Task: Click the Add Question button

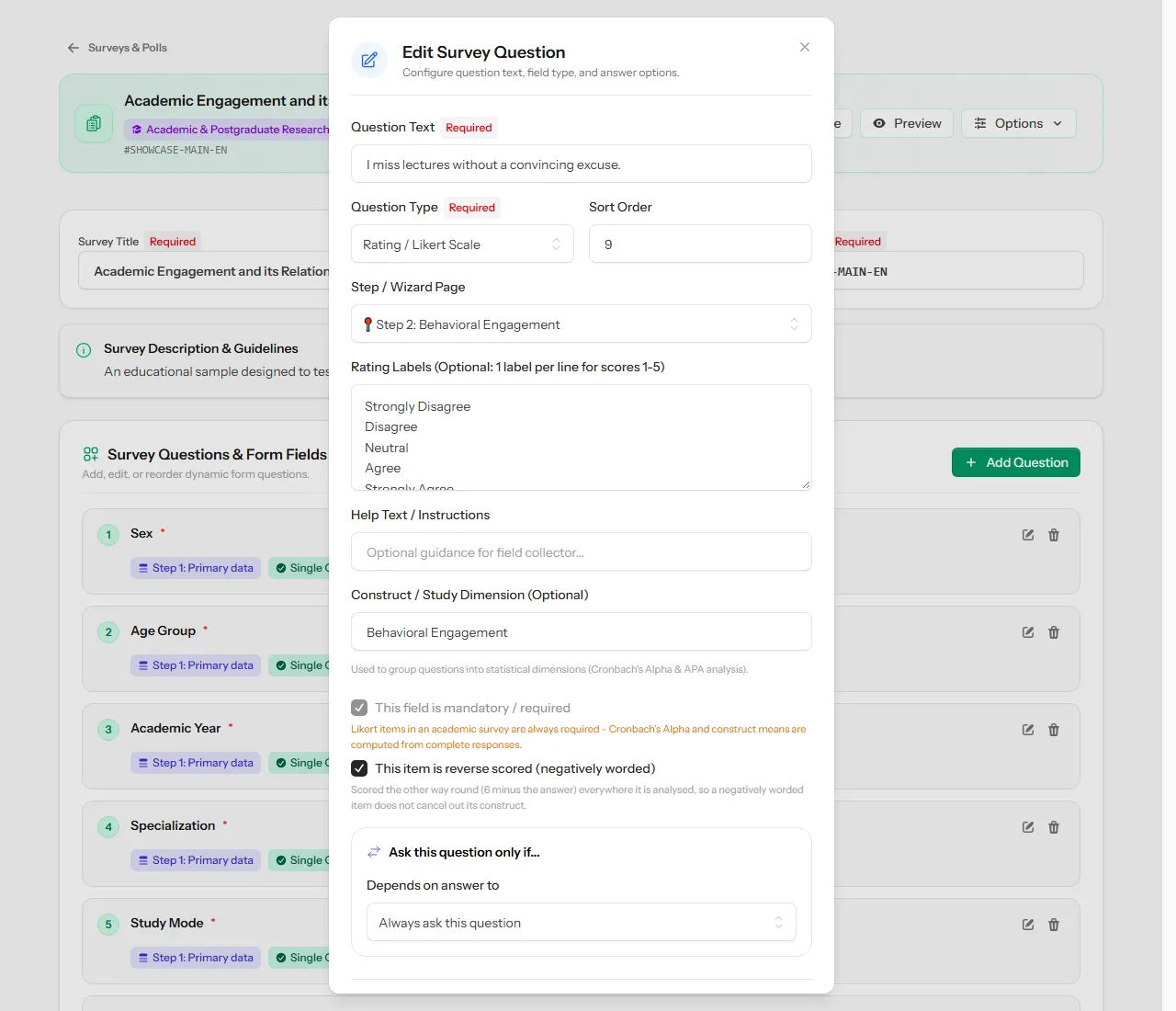Action: (x=1016, y=462)
